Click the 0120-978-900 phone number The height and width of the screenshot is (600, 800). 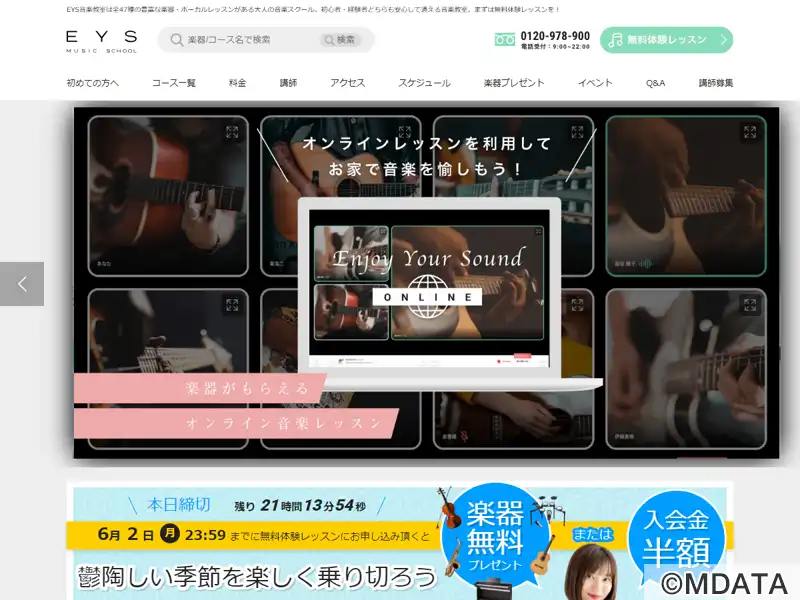tap(555, 36)
